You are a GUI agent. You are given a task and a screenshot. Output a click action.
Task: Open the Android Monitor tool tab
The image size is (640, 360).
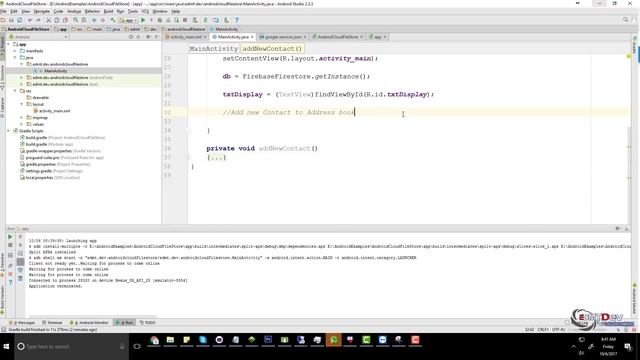pyautogui.click(x=89, y=322)
